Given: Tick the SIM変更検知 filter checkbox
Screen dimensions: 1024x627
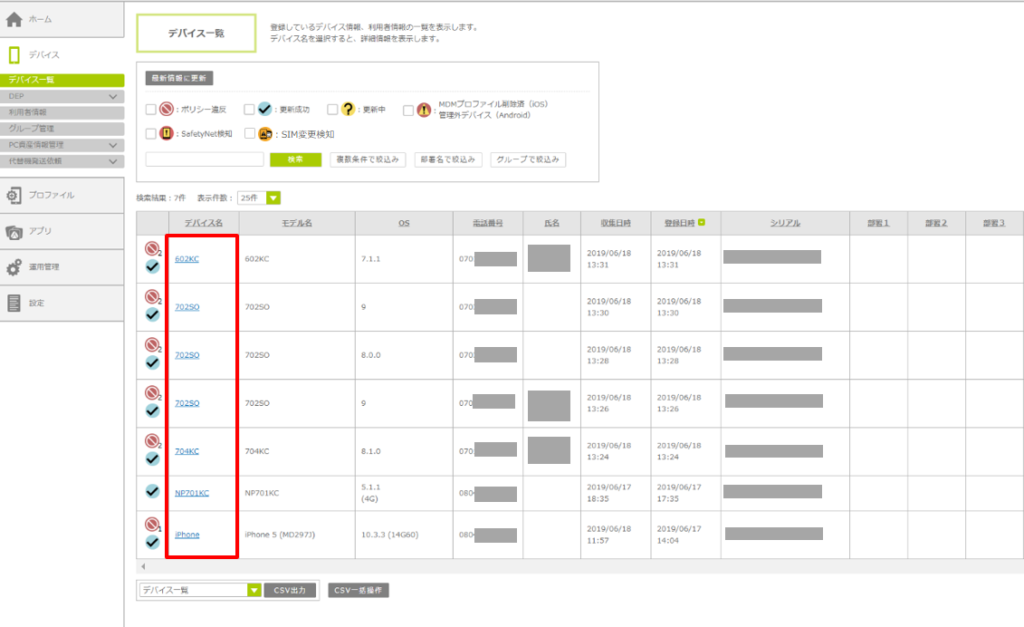Looking at the screenshot, I should point(249,133).
